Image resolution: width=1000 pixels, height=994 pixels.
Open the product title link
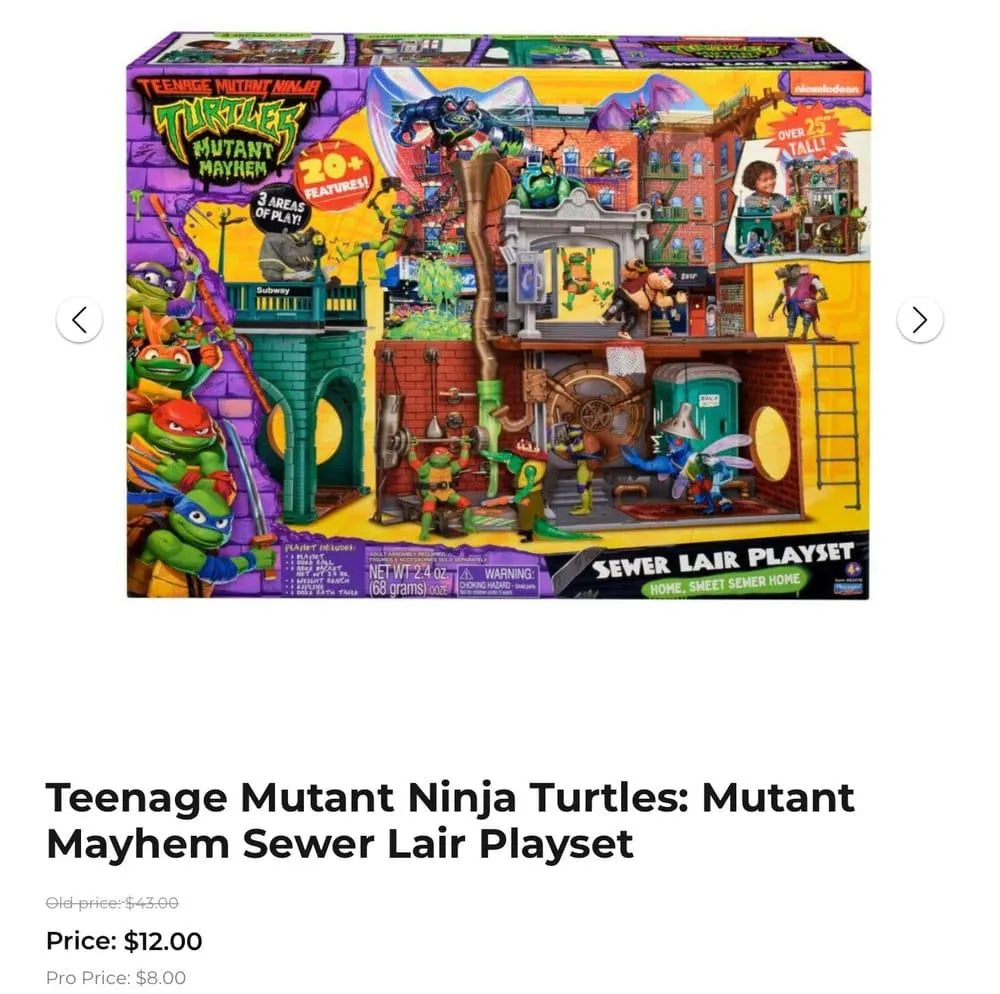tap(450, 821)
